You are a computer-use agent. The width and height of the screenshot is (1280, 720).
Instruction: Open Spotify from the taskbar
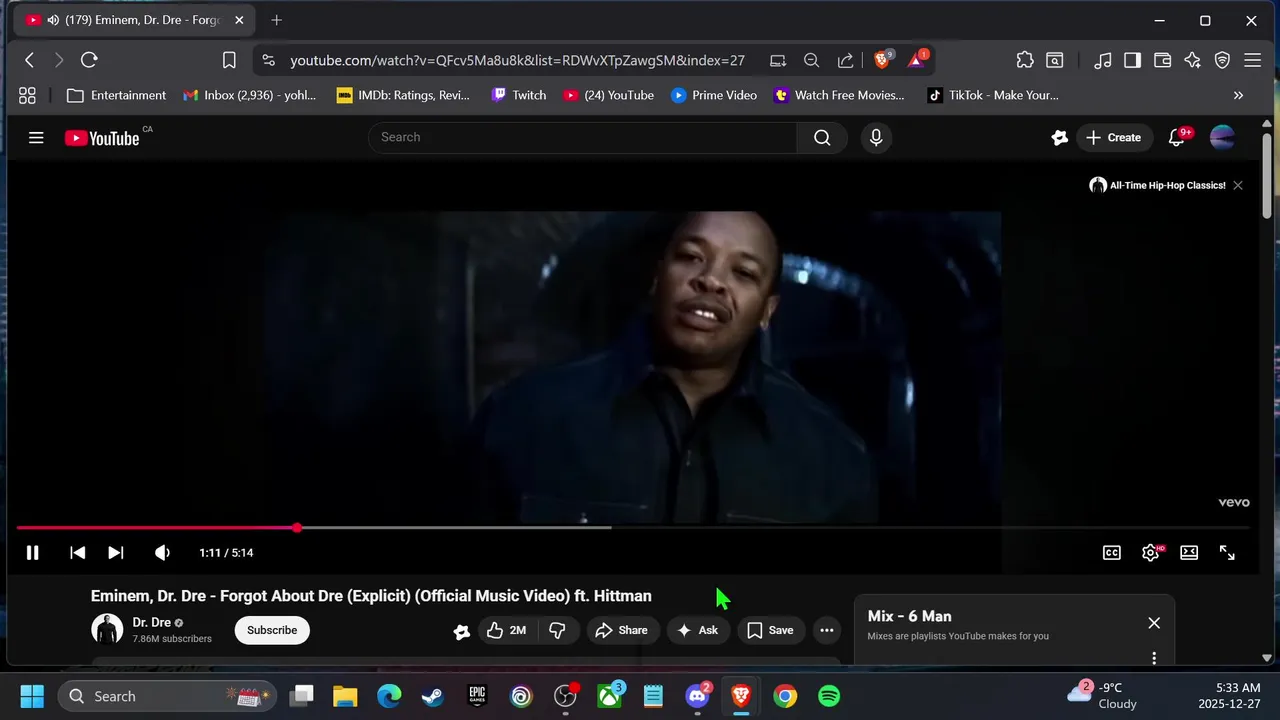pos(829,696)
